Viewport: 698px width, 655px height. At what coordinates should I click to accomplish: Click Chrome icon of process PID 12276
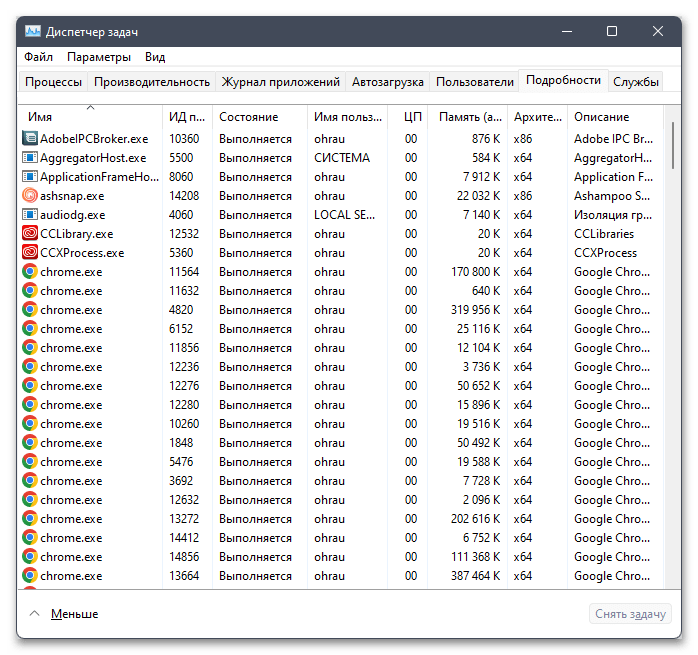pyautogui.click(x=30, y=386)
